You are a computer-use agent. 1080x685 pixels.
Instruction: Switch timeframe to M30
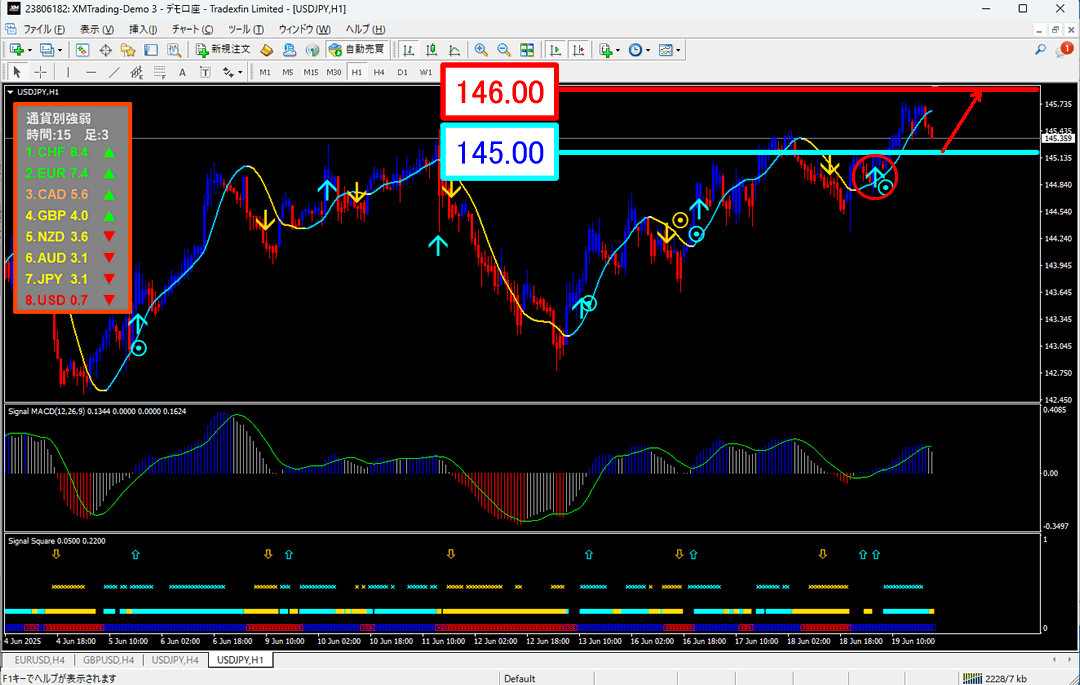pyautogui.click(x=334, y=72)
